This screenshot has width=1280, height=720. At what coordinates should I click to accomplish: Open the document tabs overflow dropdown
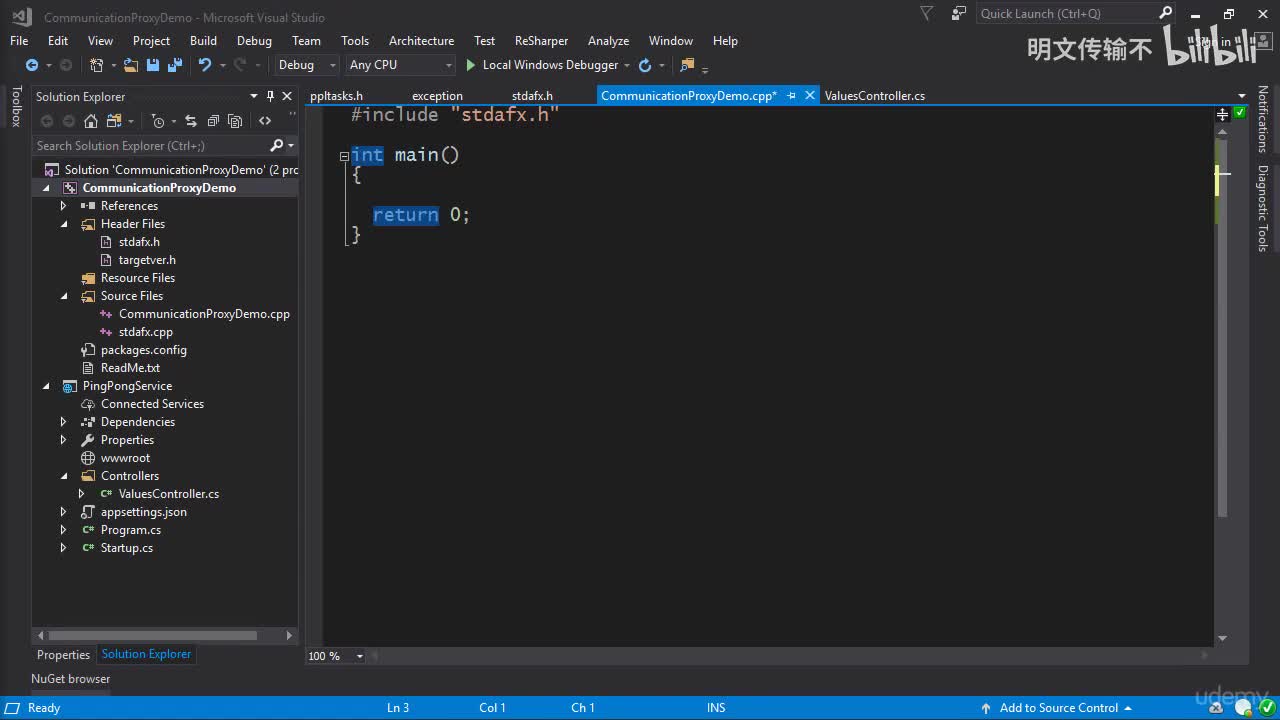[1242, 96]
